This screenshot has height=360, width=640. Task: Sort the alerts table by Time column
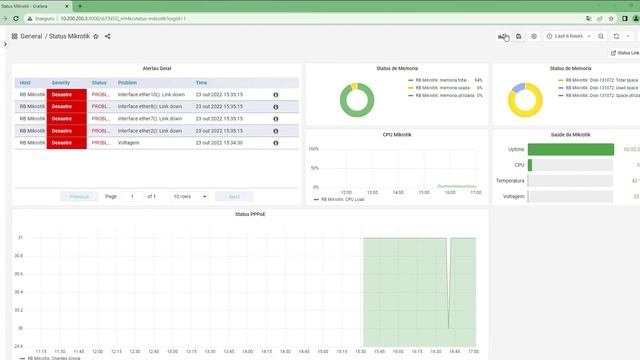(x=201, y=83)
